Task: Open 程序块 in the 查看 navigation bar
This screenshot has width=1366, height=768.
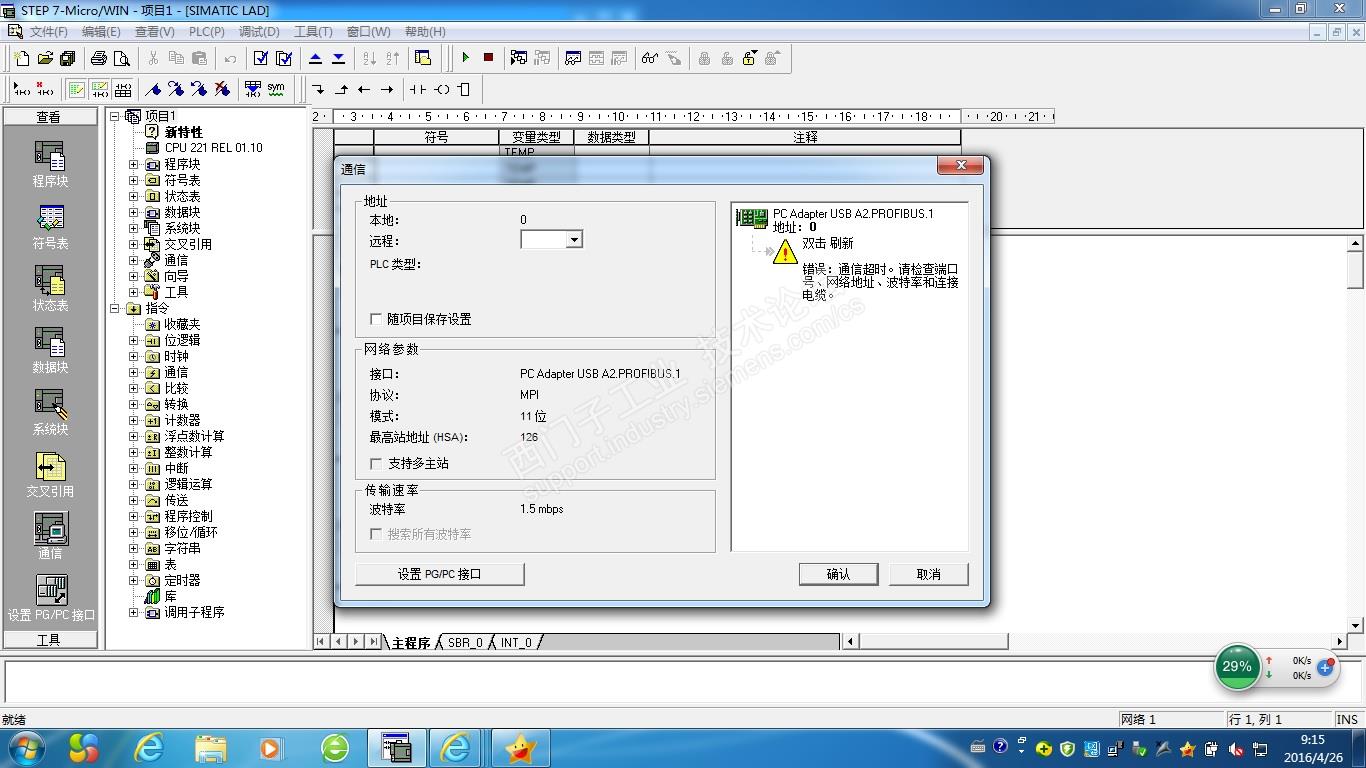Action: 50,164
